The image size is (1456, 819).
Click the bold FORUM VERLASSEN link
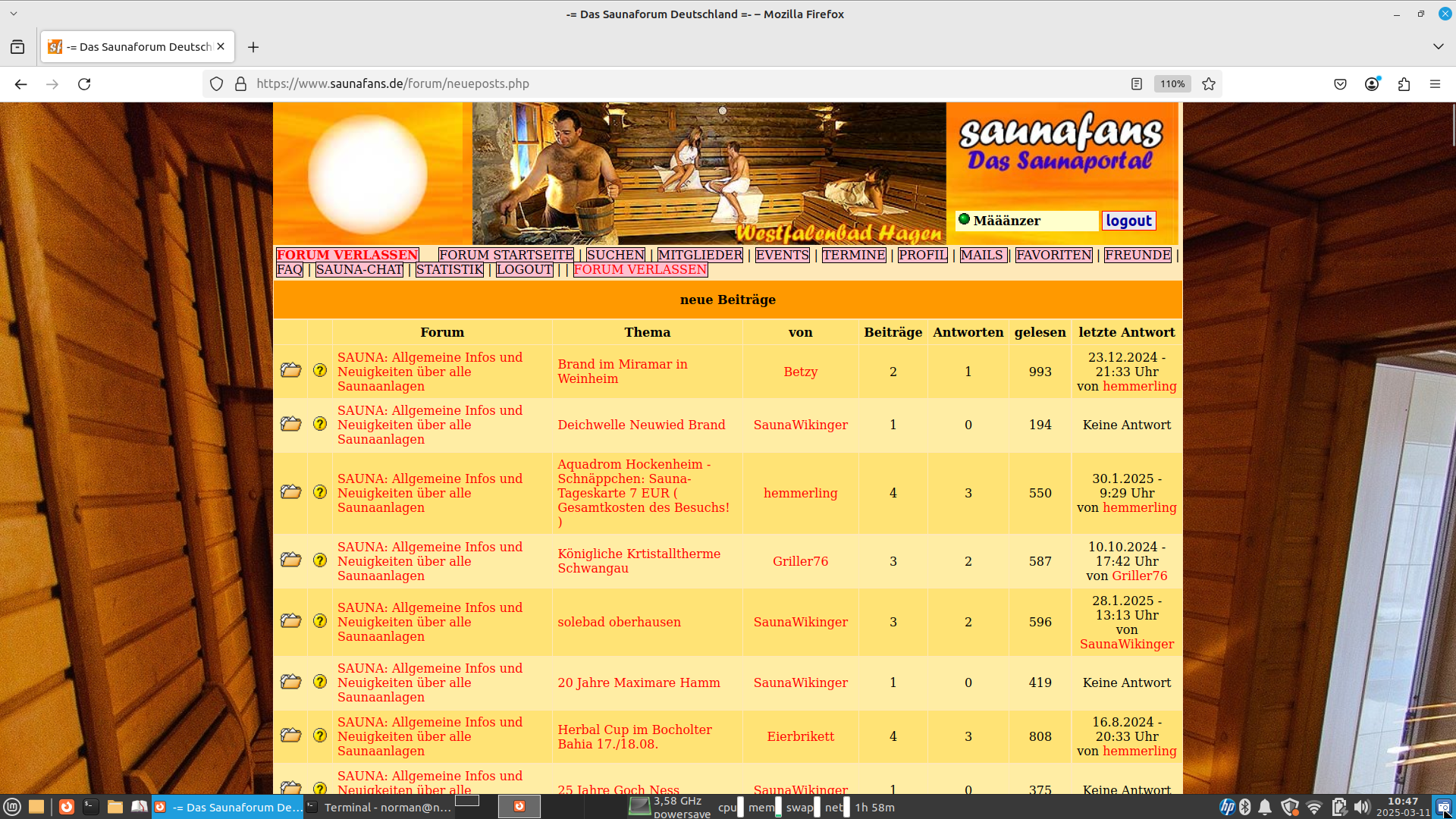(x=347, y=255)
